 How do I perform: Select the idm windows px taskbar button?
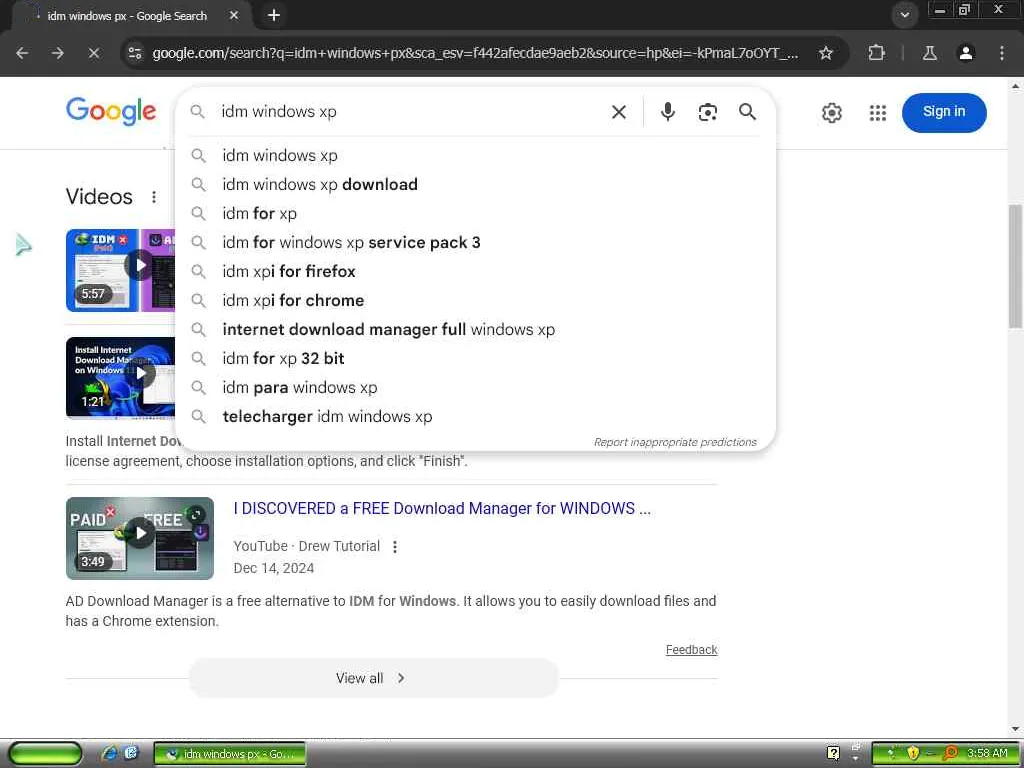click(x=230, y=754)
